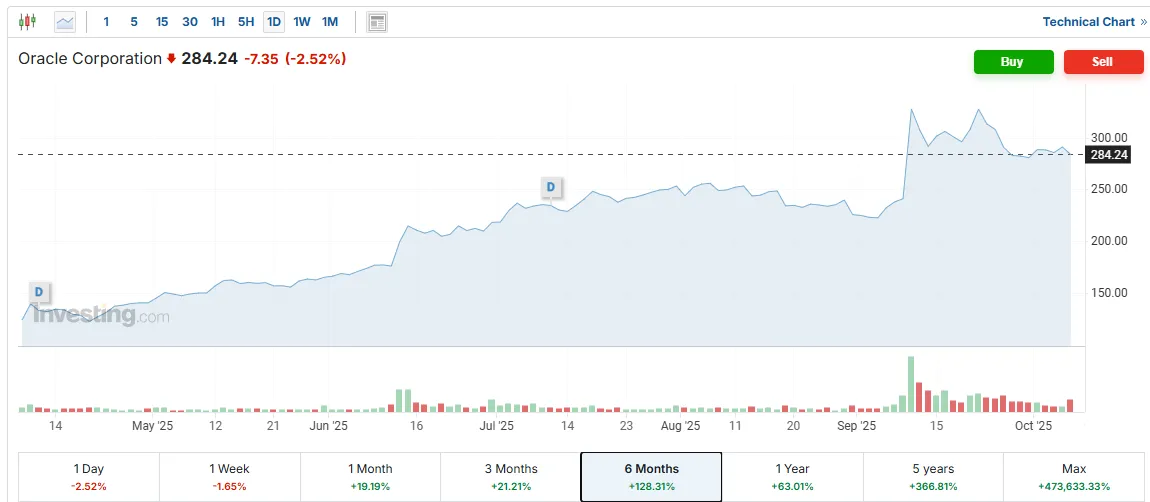Select the area chart type icon
This screenshot has width=1150, height=502.
point(65,21)
